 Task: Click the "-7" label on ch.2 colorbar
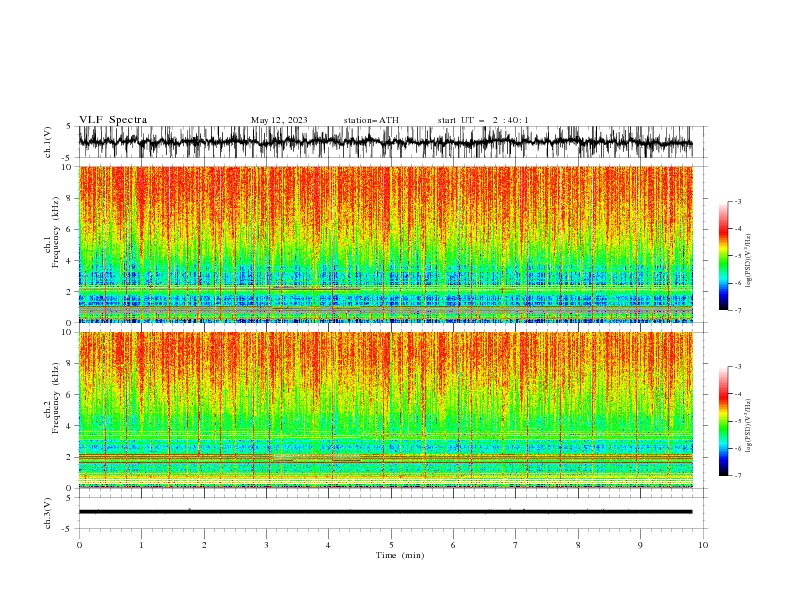[x=738, y=476]
